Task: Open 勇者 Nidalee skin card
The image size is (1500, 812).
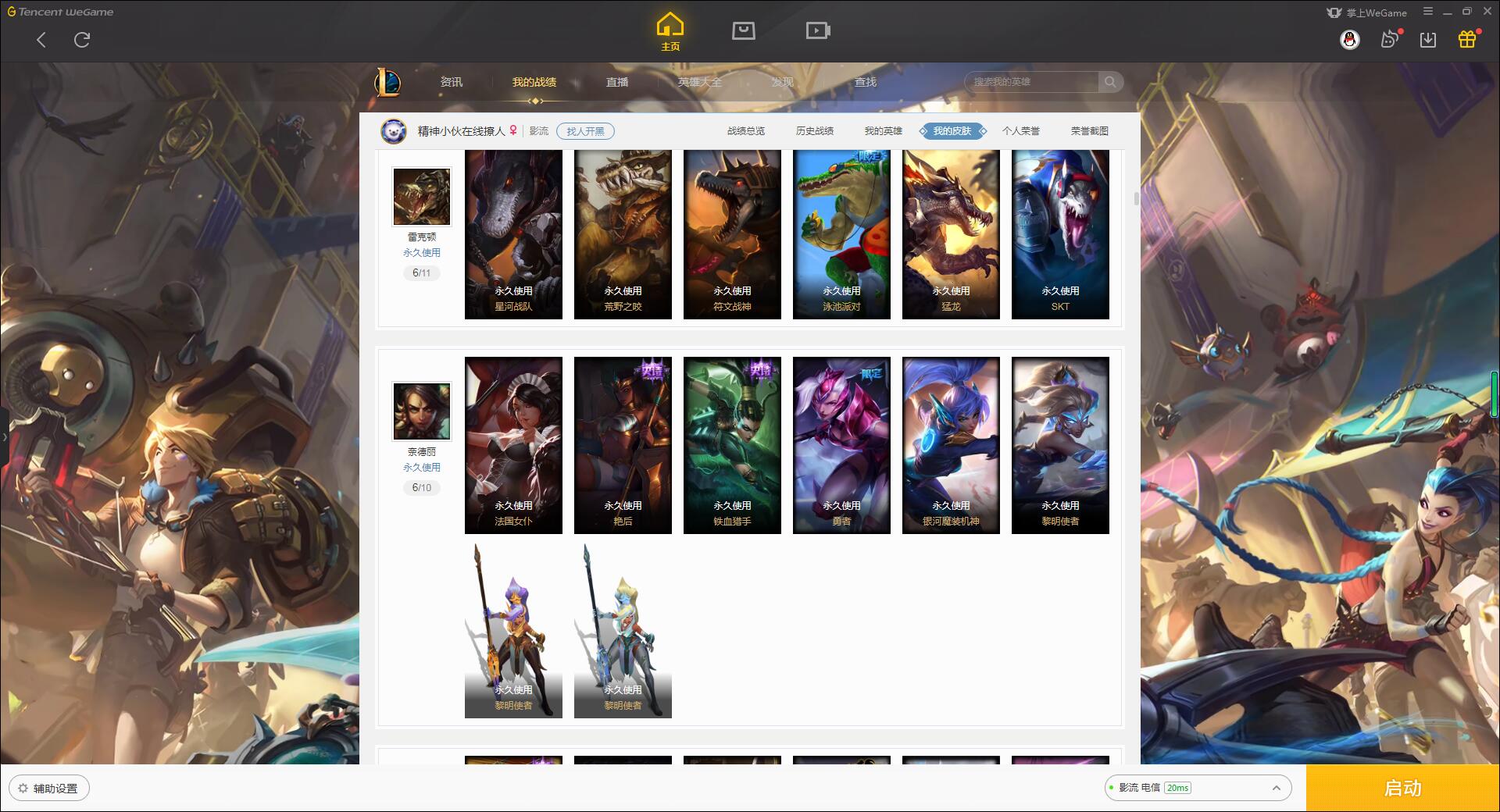Action: pyautogui.click(x=841, y=445)
